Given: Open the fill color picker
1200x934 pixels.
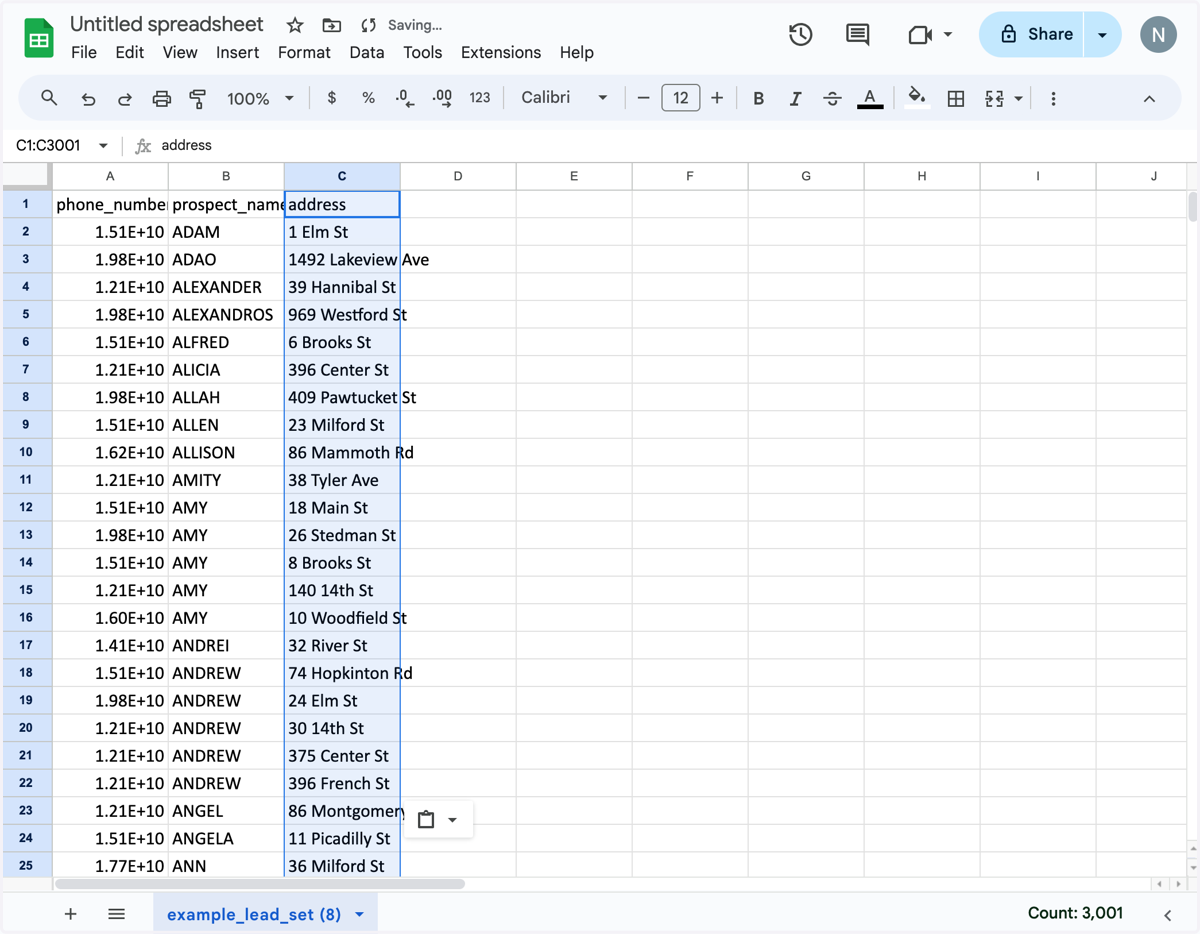Looking at the screenshot, I should point(916,98).
